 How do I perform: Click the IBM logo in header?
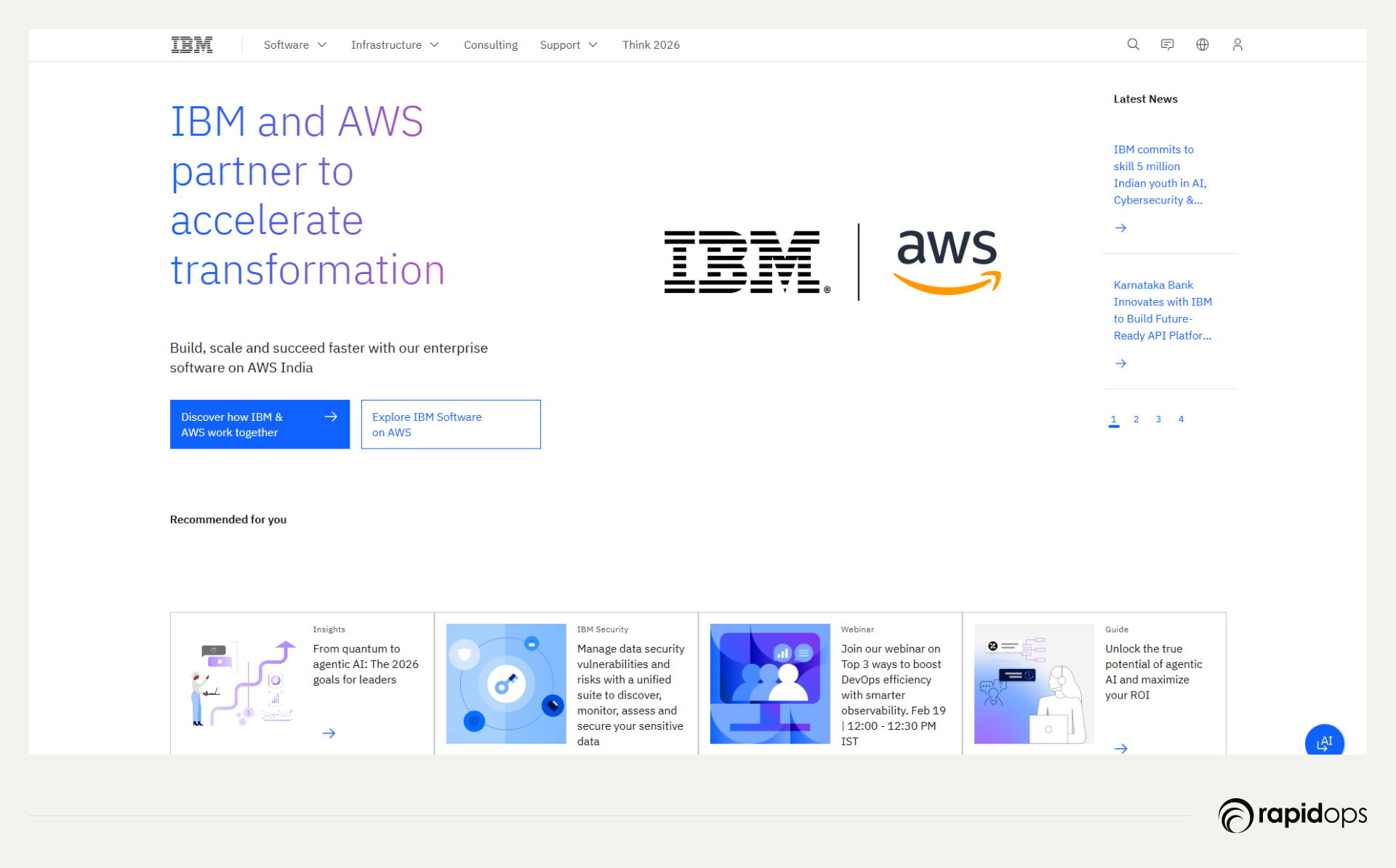click(192, 45)
